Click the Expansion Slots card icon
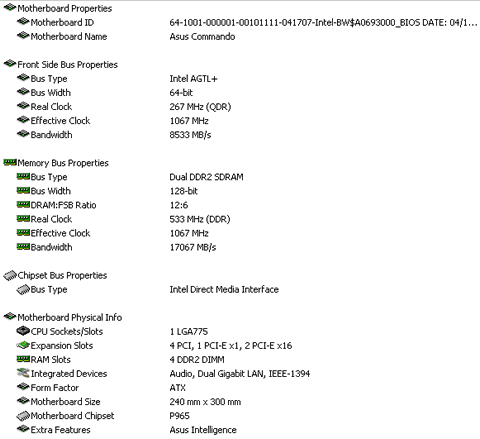 point(23,345)
